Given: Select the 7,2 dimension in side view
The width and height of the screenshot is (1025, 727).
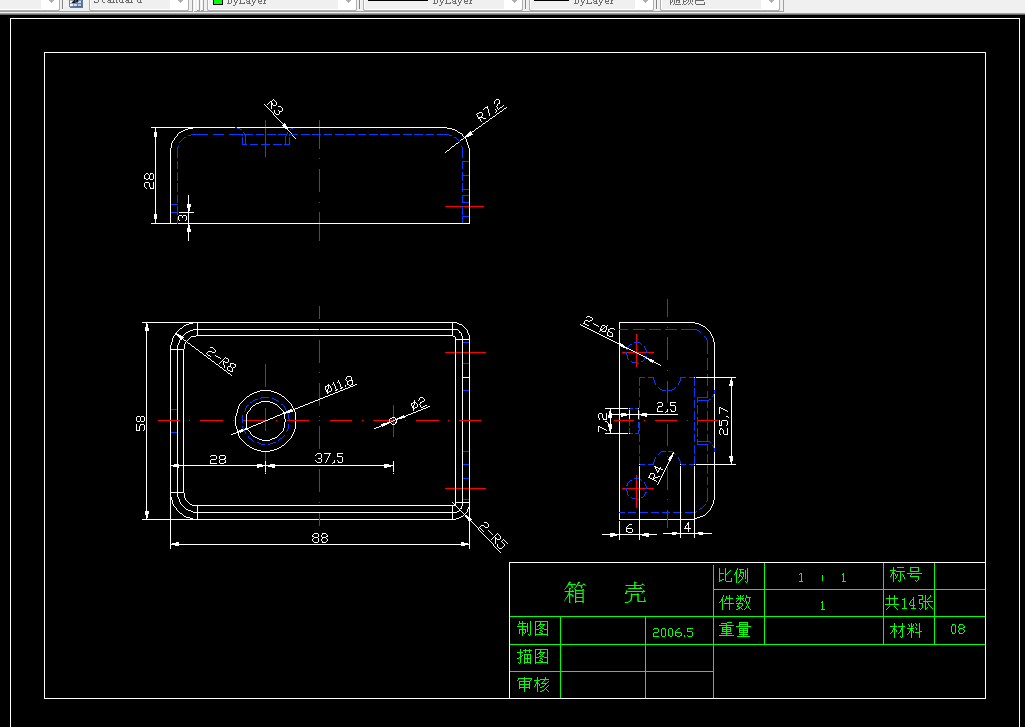Looking at the screenshot, I should (x=603, y=422).
